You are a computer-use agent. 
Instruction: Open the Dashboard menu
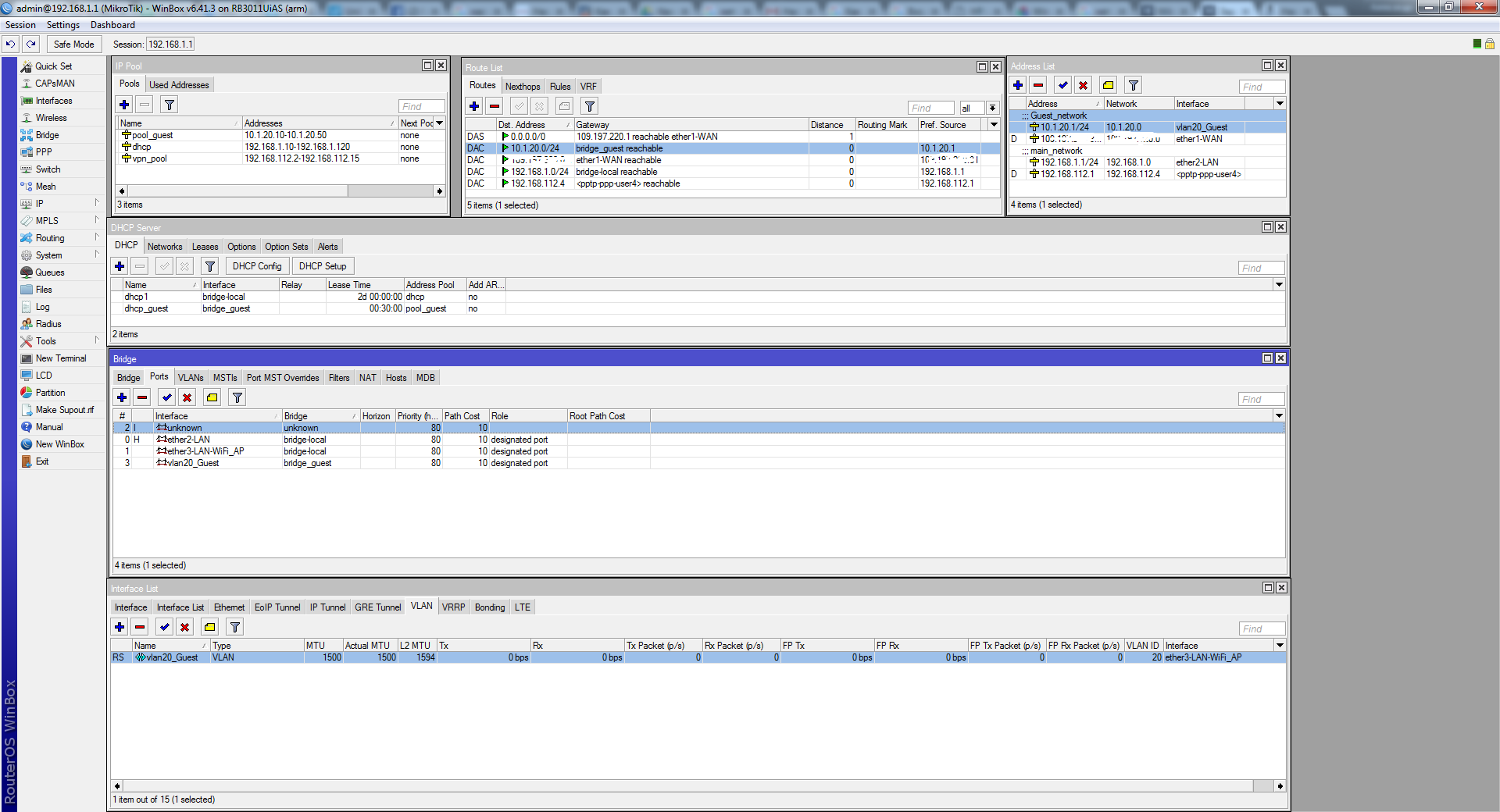pyautogui.click(x=112, y=25)
